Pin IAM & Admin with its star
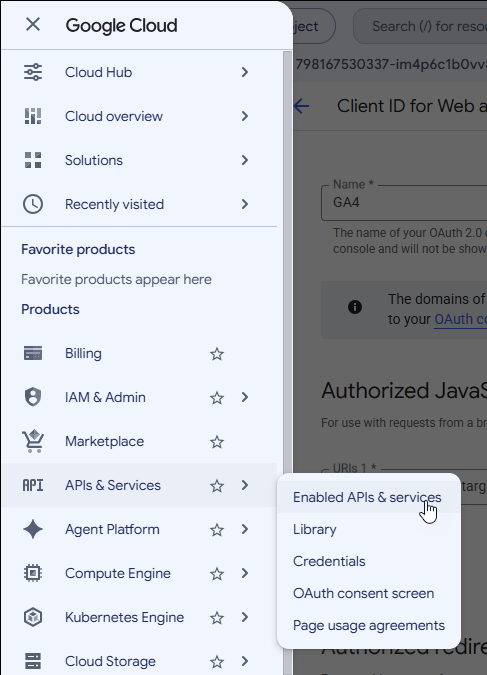 click(217, 398)
